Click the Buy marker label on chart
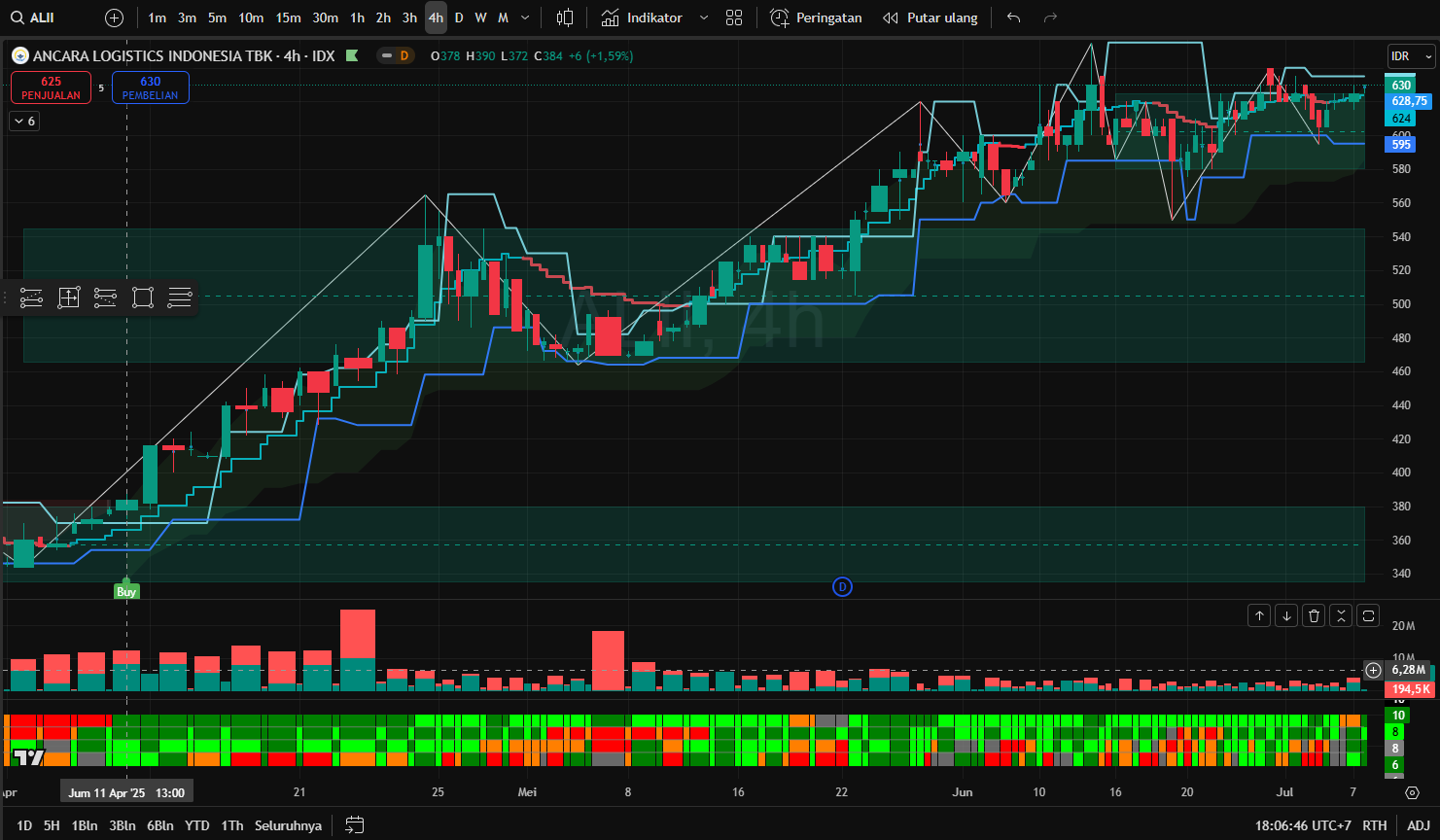 126,591
